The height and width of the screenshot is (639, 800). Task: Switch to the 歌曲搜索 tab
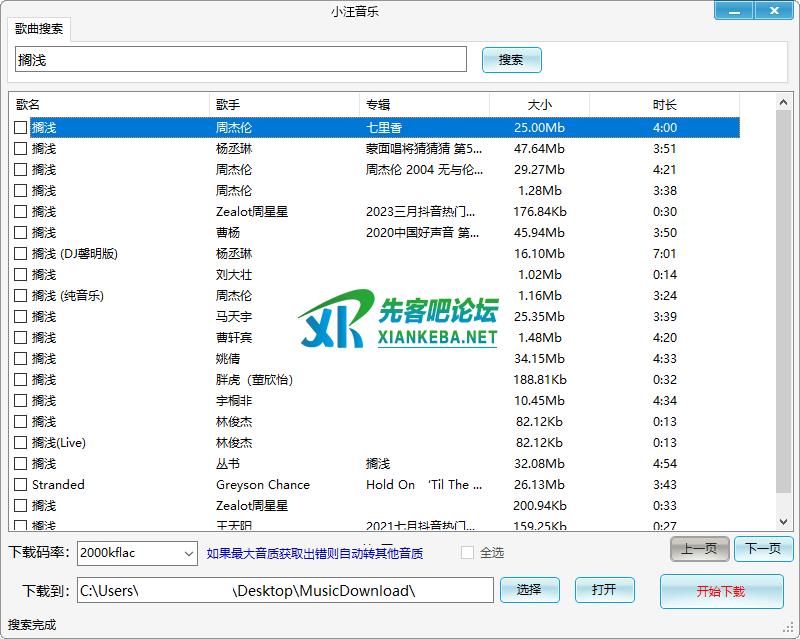point(39,30)
